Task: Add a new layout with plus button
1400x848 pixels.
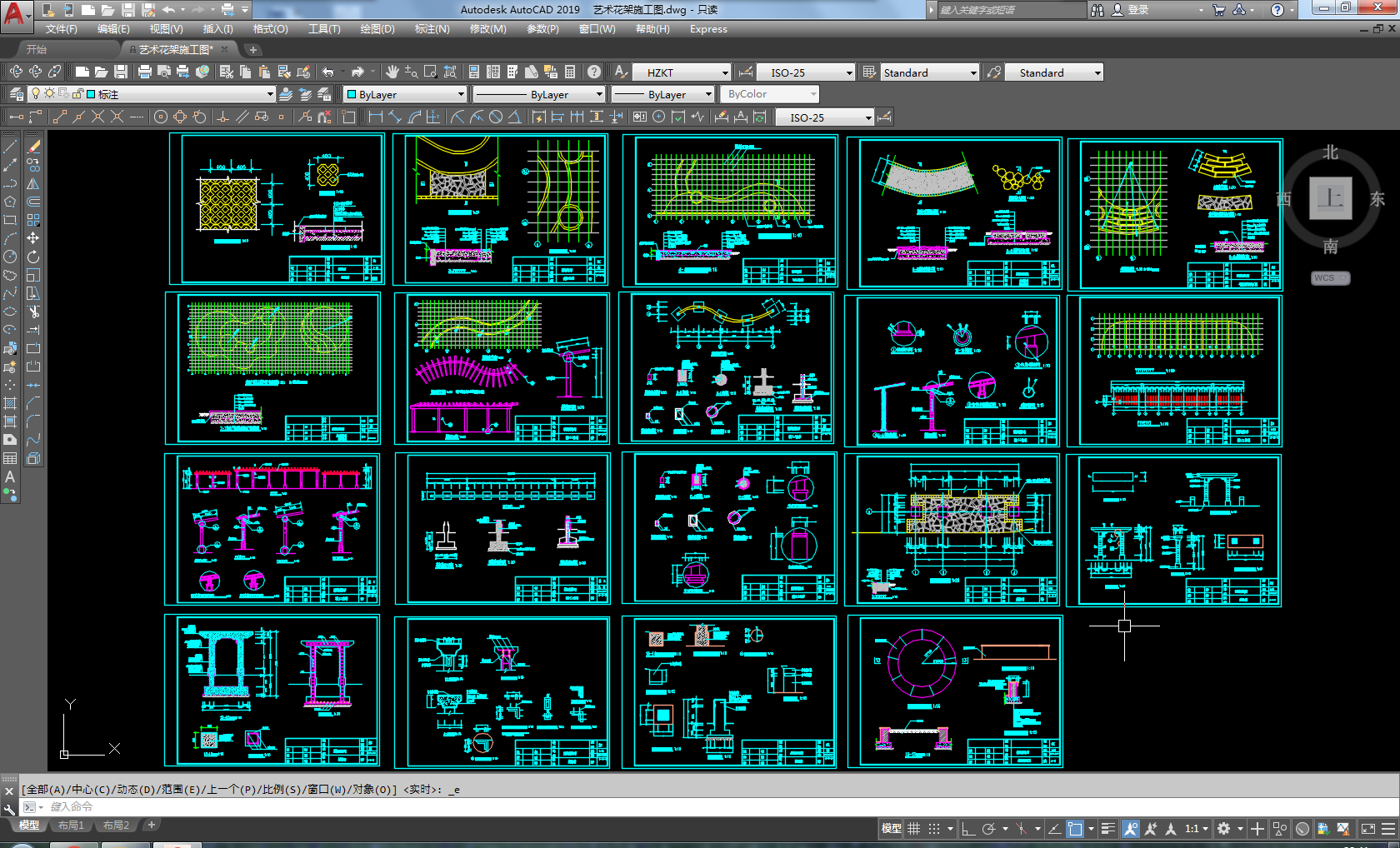Action: (x=151, y=826)
